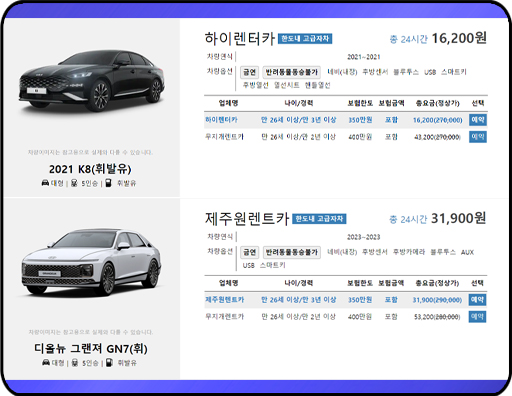Click 반려동물동승불가 tag in K8 options
The width and height of the screenshot is (512, 396).
coord(292,72)
